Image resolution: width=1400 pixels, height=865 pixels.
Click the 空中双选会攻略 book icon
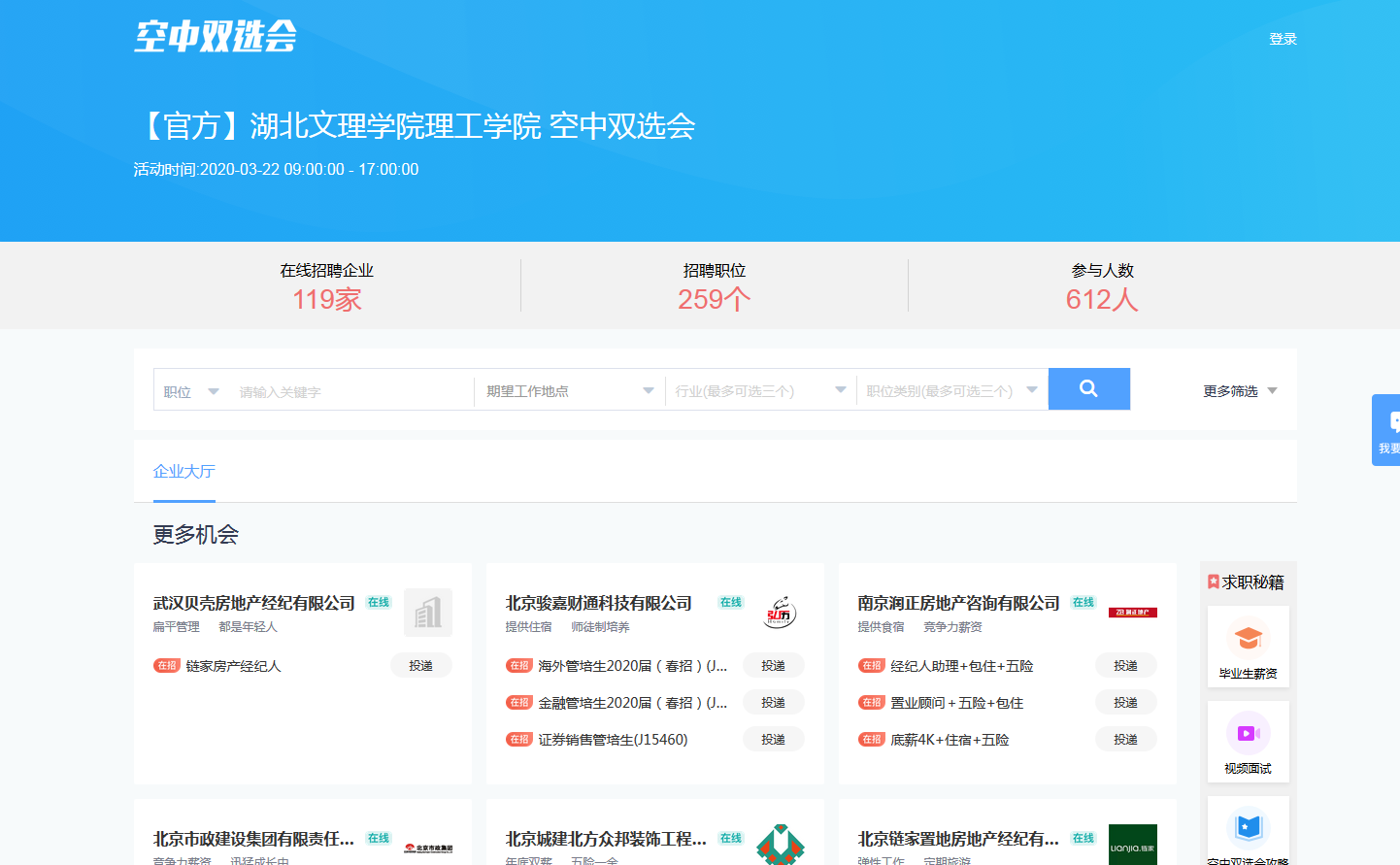pos(1248,827)
